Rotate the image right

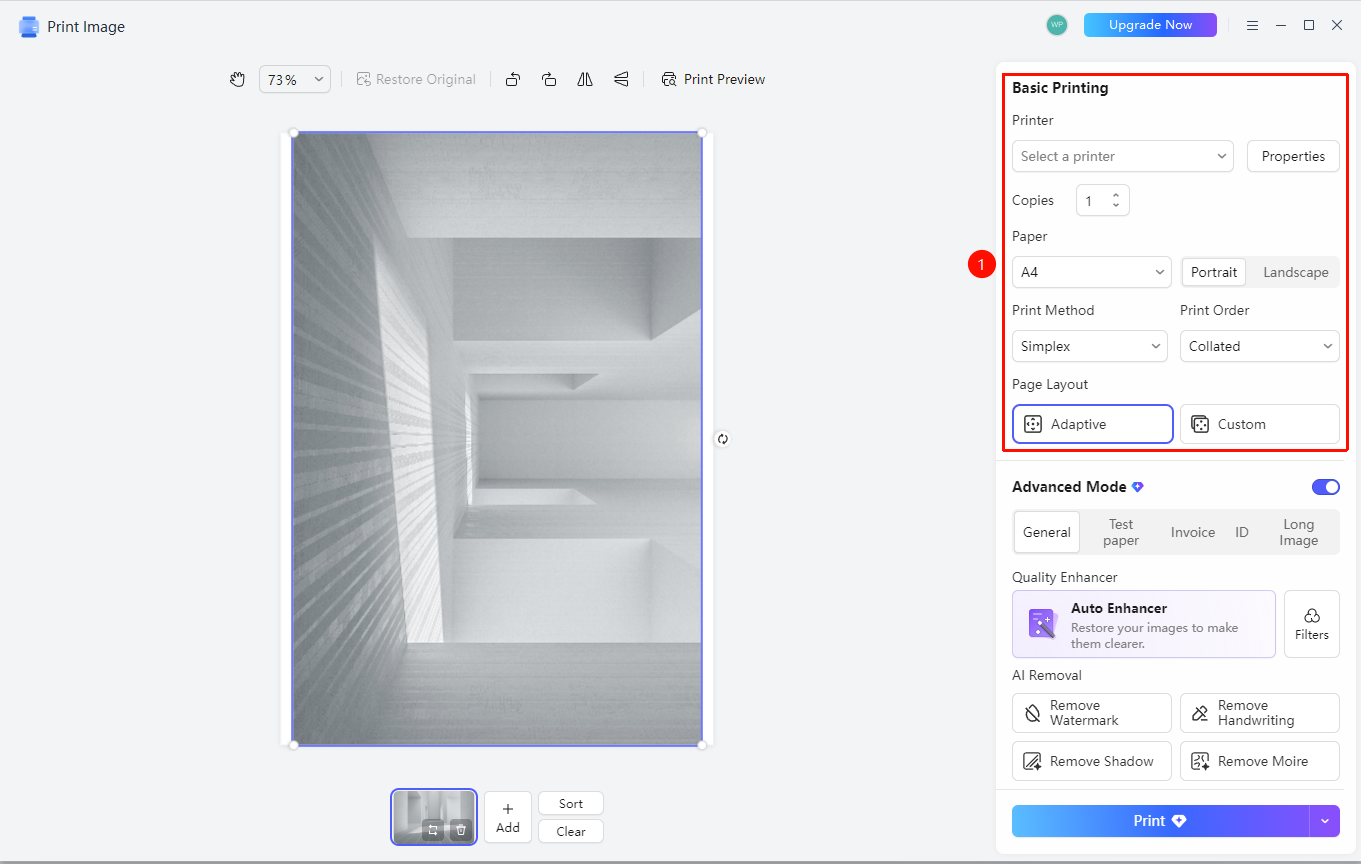[x=549, y=79]
